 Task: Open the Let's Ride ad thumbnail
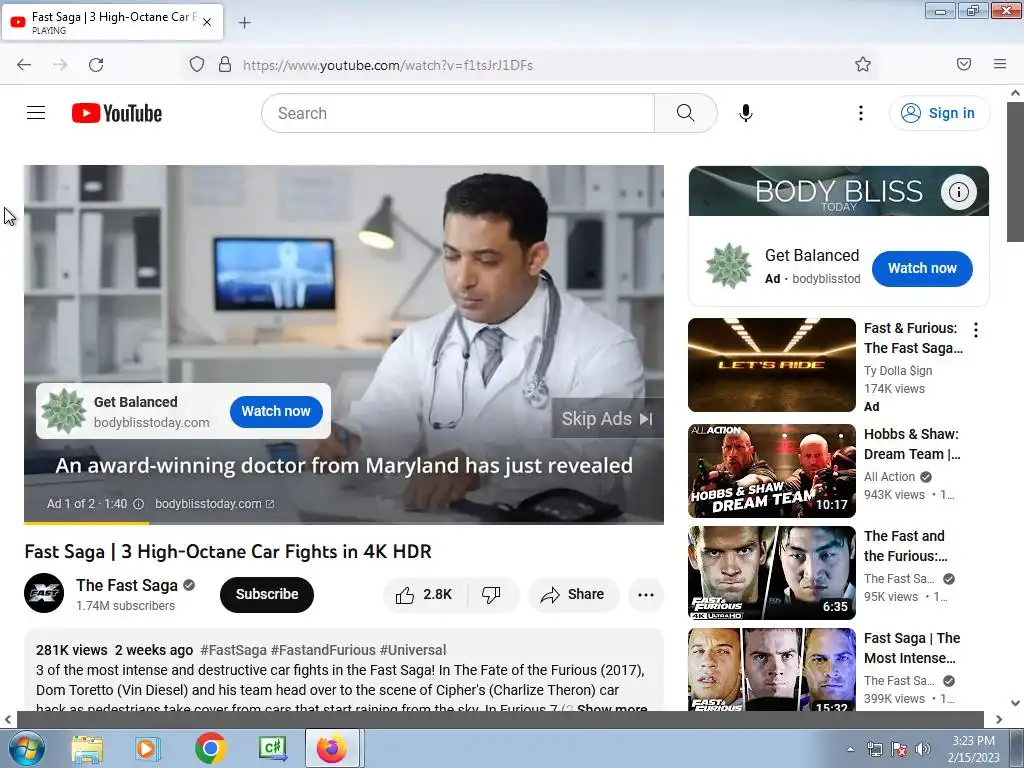(x=772, y=365)
